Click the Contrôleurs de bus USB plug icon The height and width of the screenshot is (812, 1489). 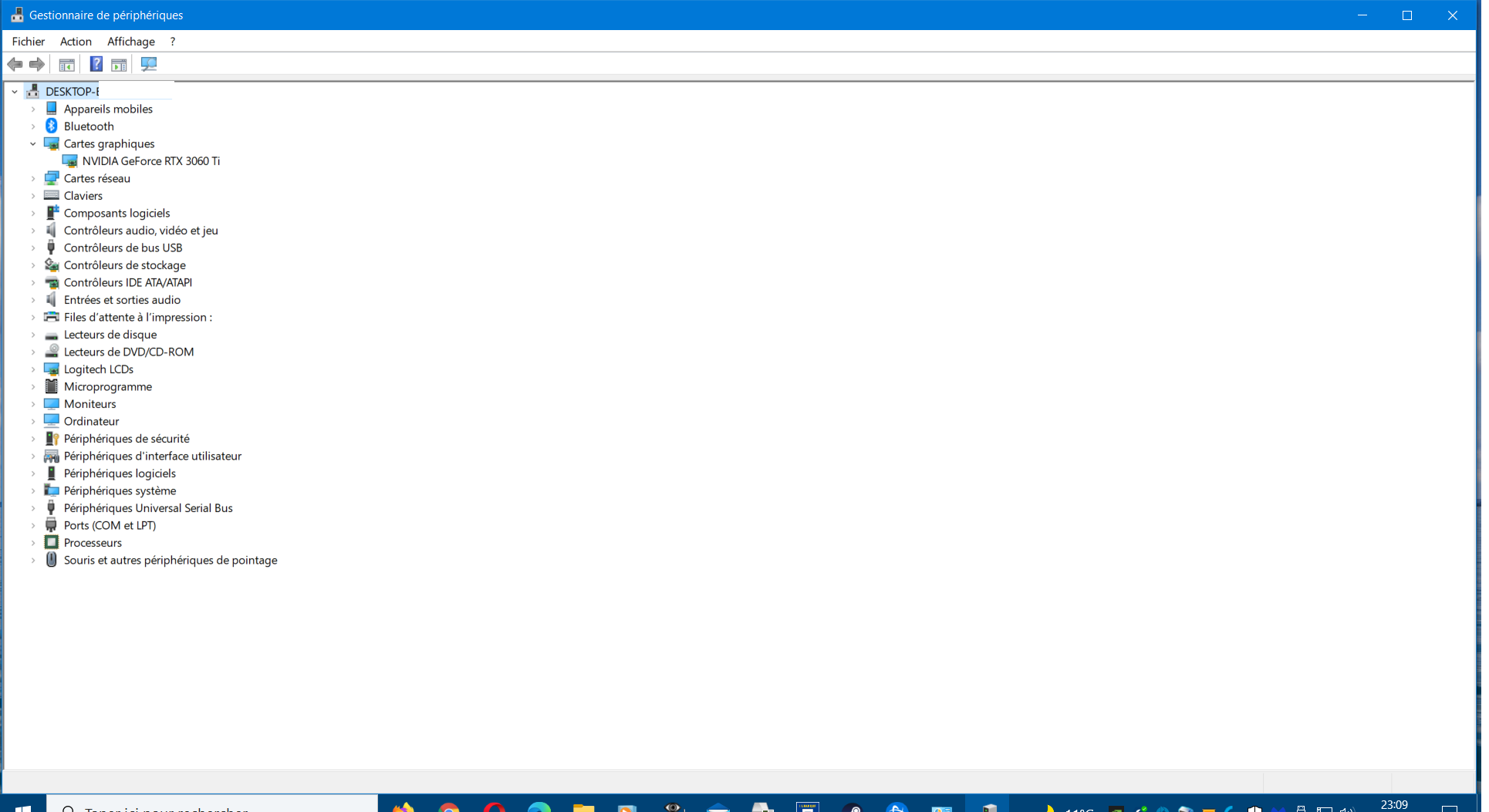point(52,248)
